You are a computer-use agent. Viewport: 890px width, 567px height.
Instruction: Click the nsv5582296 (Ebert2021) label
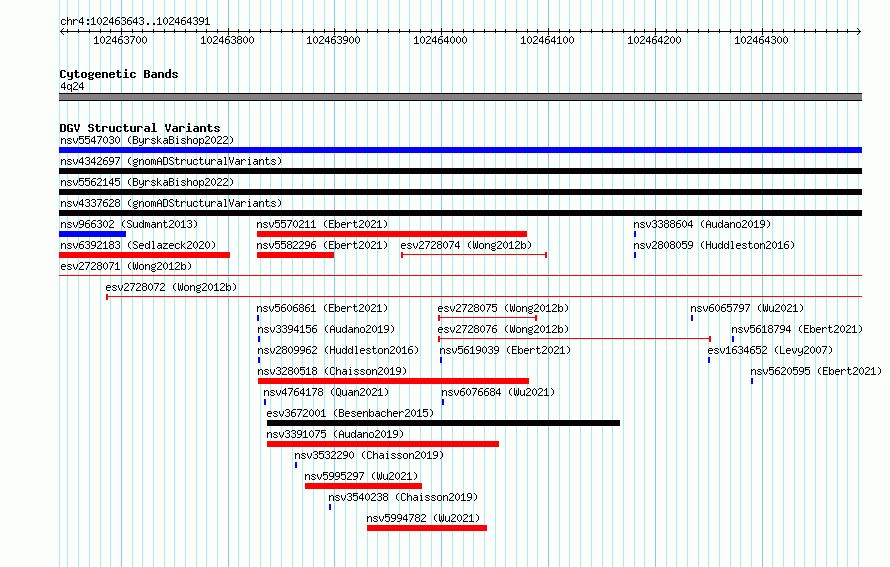tap(322, 245)
